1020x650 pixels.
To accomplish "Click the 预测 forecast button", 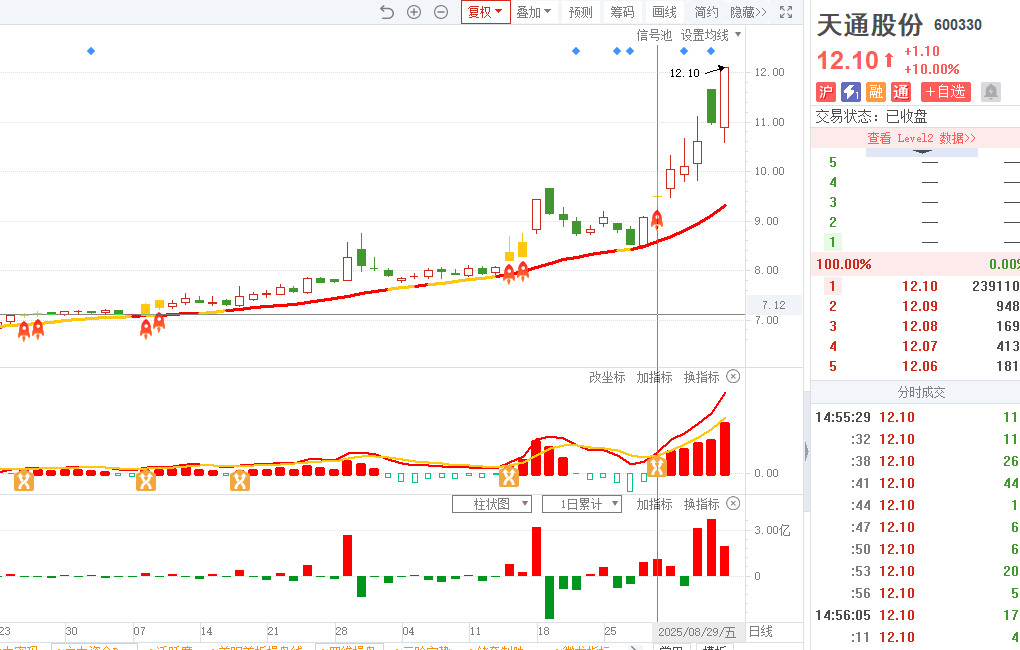I will 580,12.
